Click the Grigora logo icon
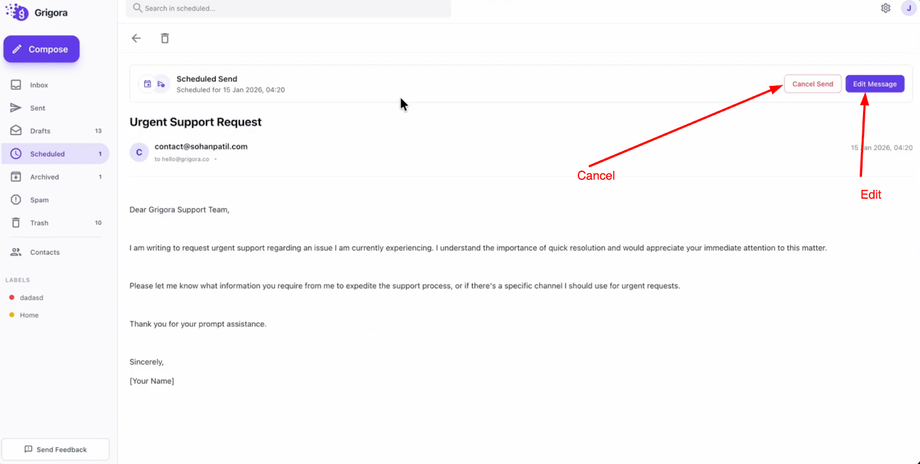 click(17, 11)
